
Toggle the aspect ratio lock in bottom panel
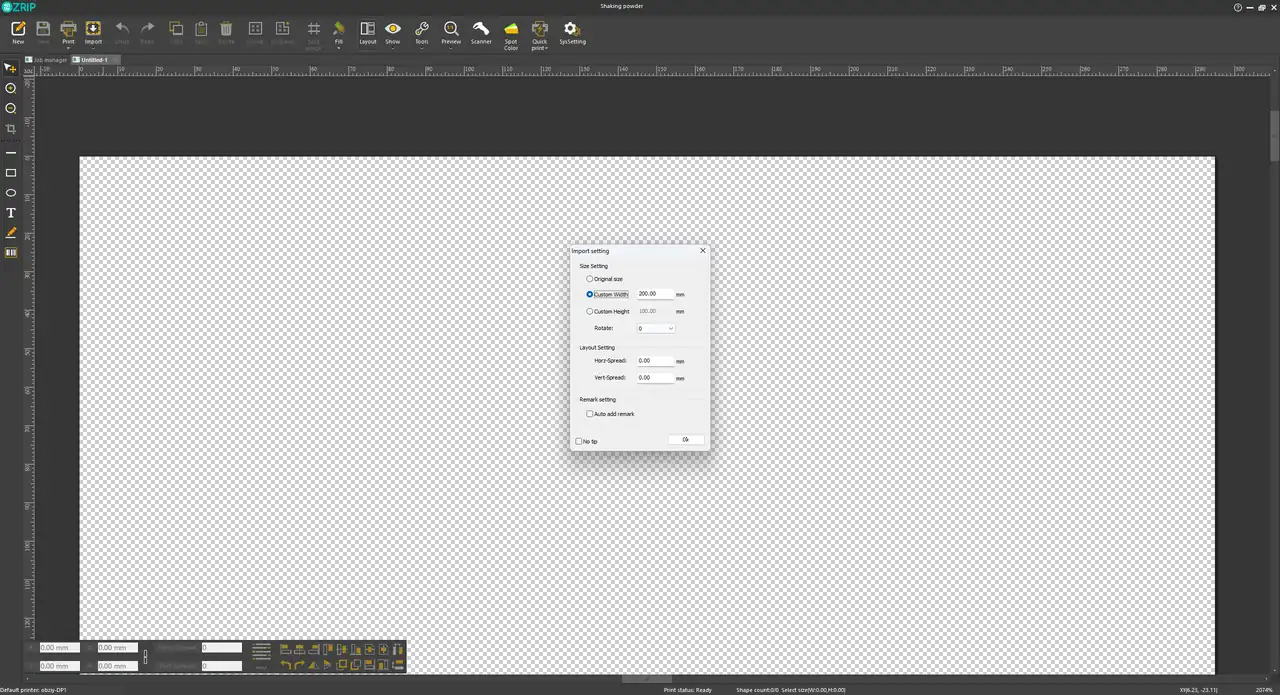tap(145, 657)
